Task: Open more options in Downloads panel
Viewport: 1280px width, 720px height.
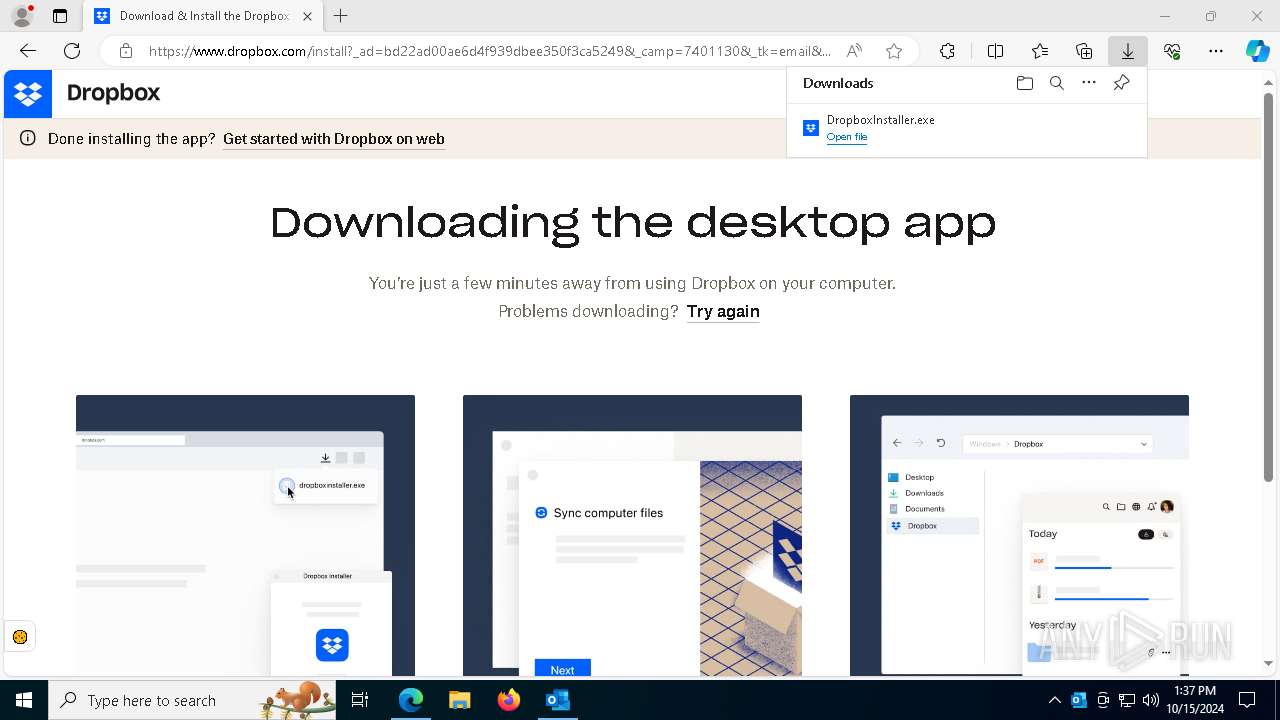Action: coord(1089,83)
